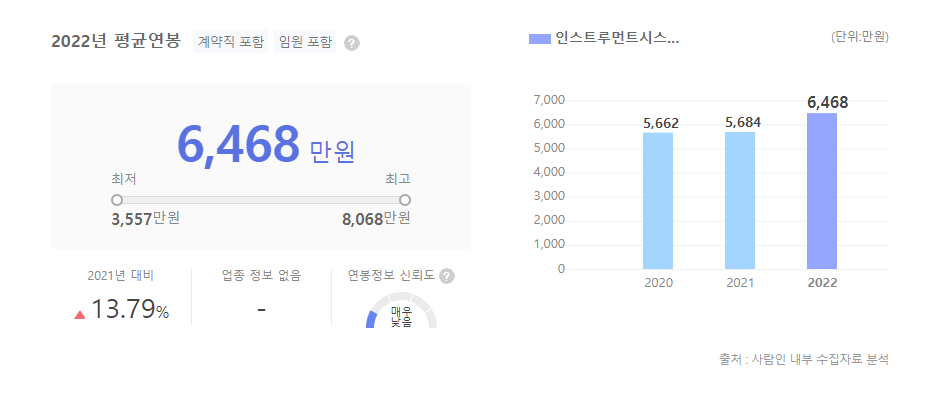The height and width of the screenshot is (411, 948).
Task: Select the 5,684 bar value label
Action: point(743,122)
